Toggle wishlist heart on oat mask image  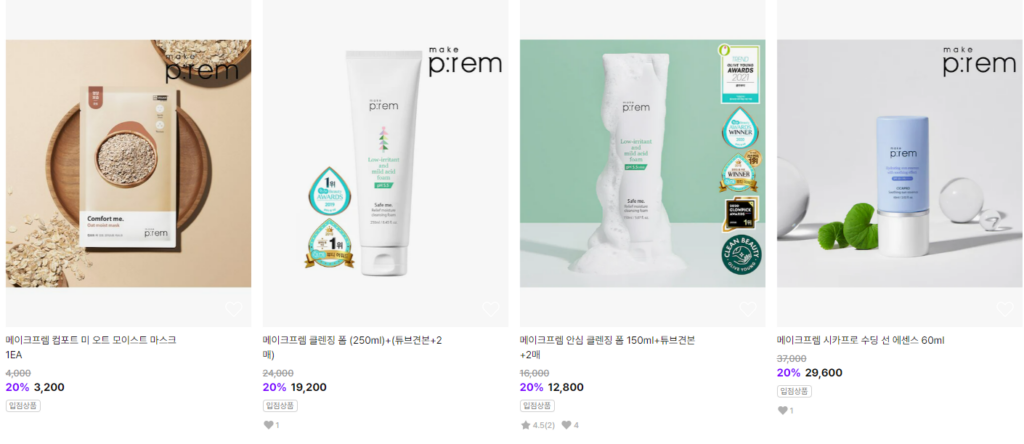click(x=234, y=309)
